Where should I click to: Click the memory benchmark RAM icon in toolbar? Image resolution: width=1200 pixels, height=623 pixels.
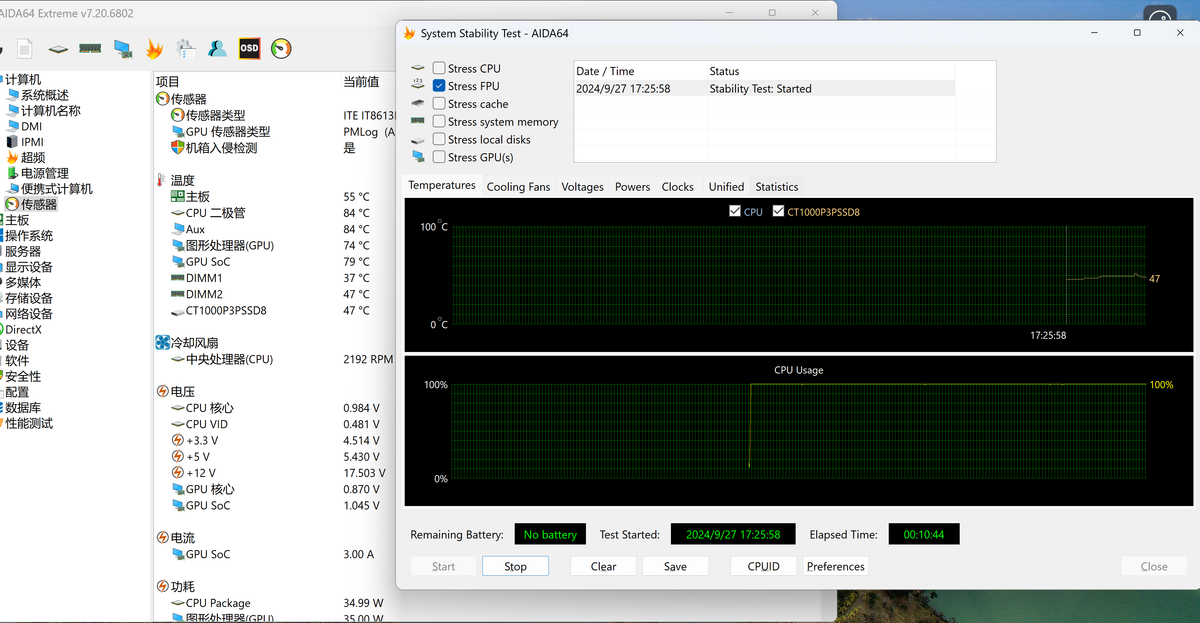(x=90, y=48)
